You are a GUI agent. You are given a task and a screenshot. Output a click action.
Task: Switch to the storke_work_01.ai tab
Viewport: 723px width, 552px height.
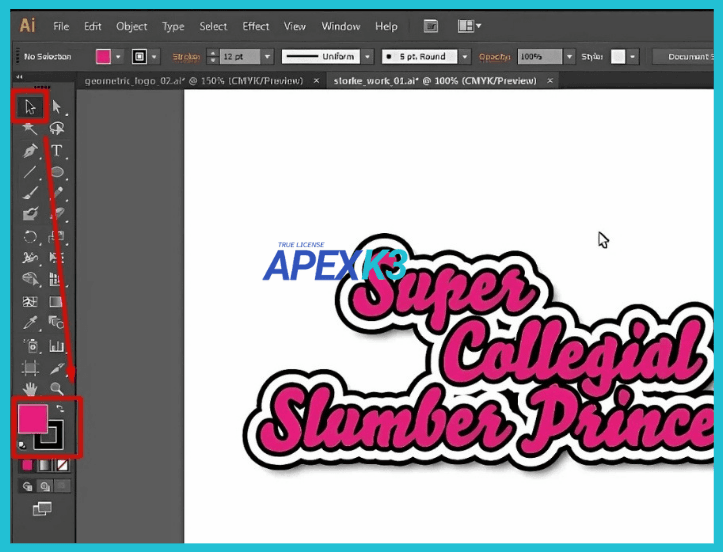click(435, 81)
